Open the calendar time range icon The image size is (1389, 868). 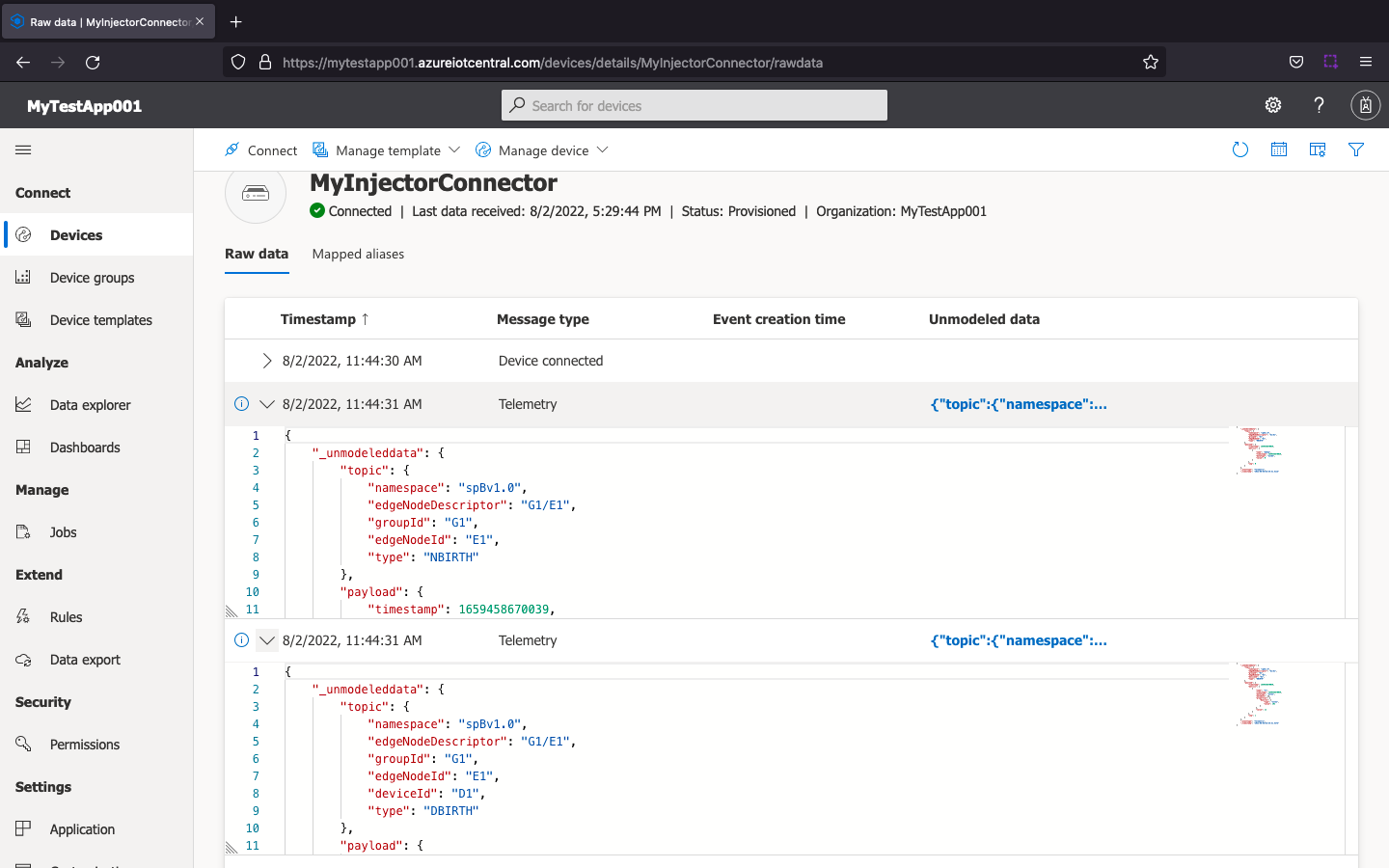click(1279, 149)
